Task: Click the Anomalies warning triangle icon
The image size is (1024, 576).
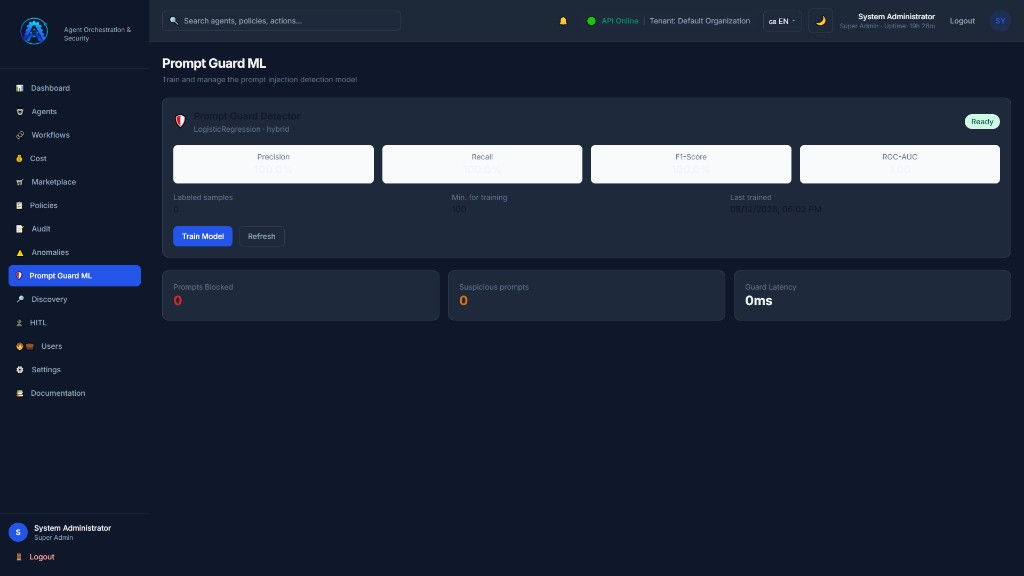Action: coord(20,253)
